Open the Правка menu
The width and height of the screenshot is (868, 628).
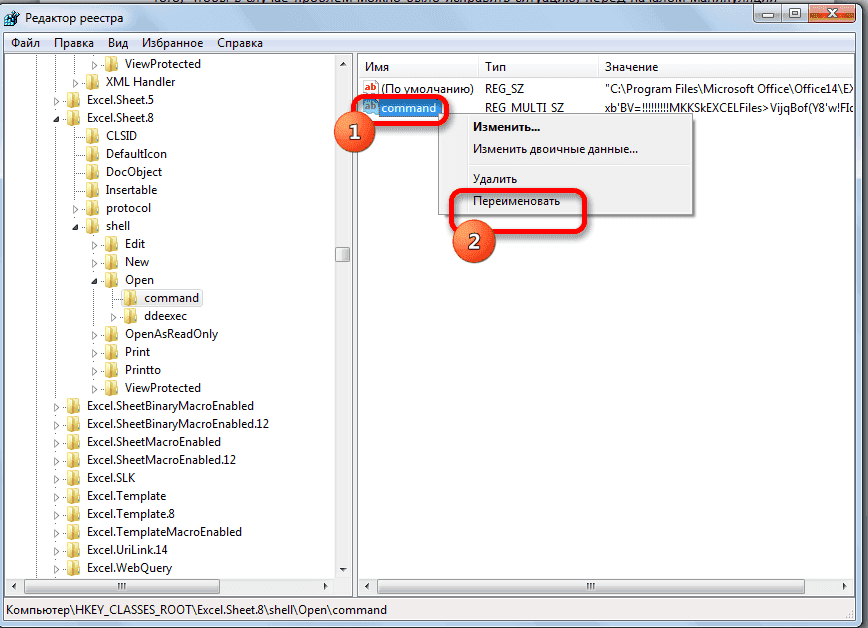tap(74, 43)
